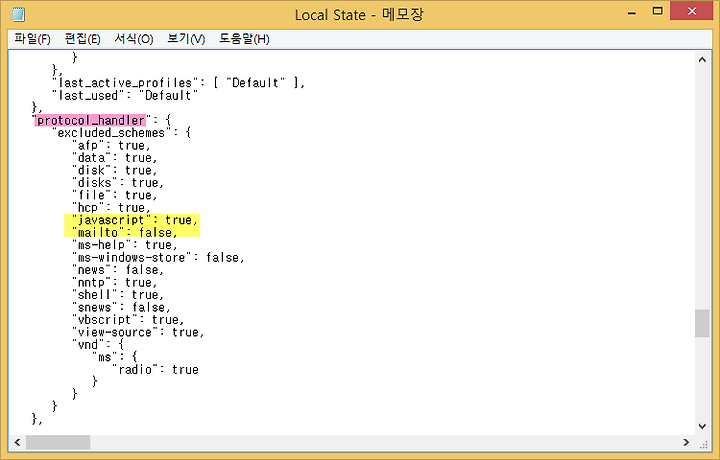Click the "disk": true line
Screen dimensions: 720x460
click(115, 170)
